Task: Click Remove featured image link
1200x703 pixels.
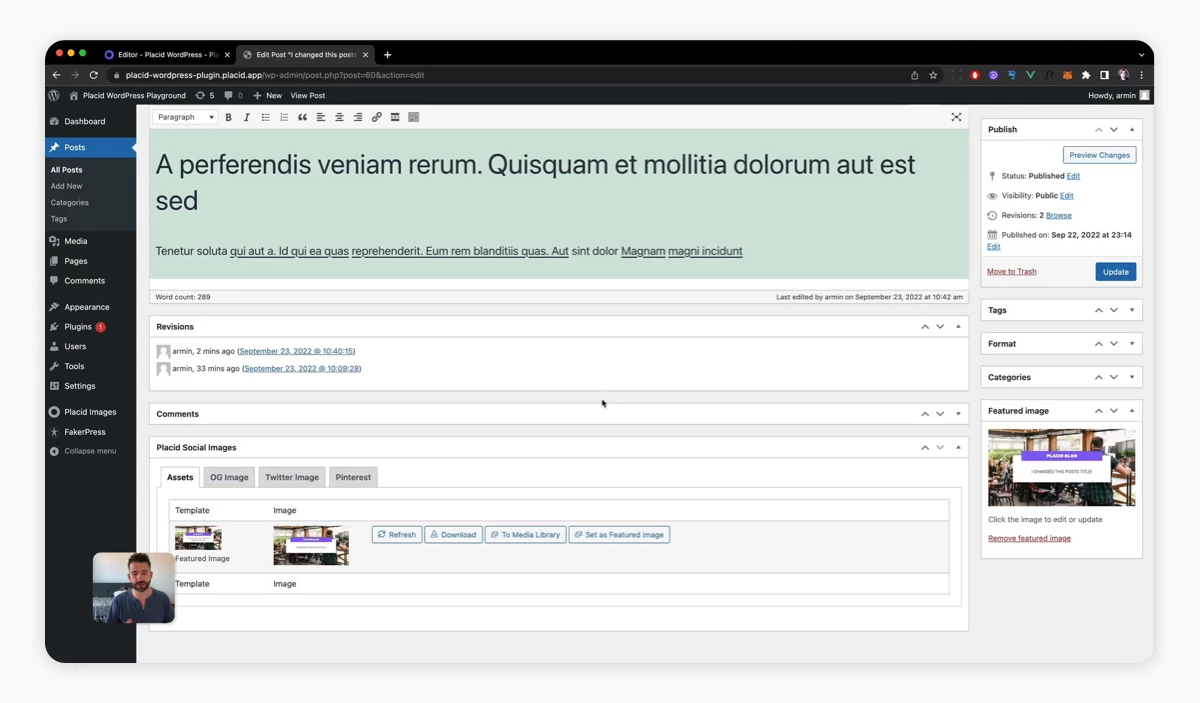Action: (x=1029, y=539)
